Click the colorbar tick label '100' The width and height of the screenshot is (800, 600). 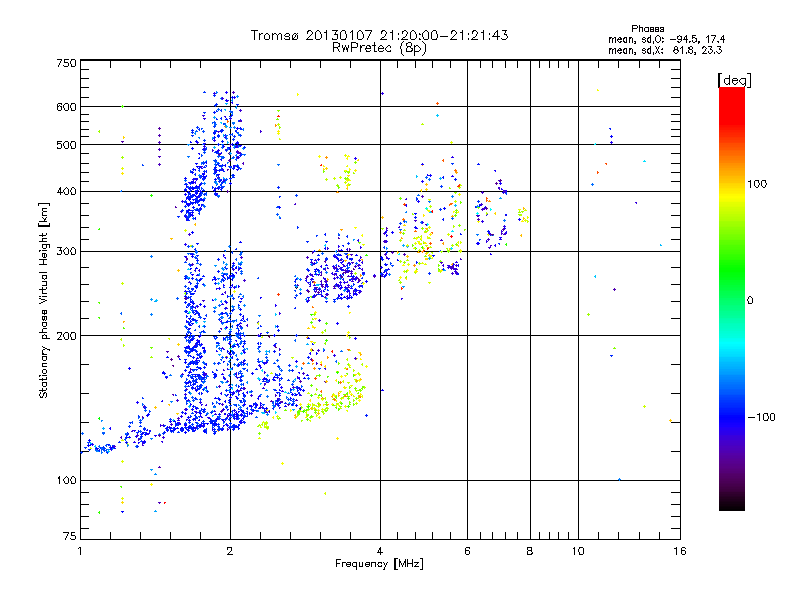coord(757,184)
